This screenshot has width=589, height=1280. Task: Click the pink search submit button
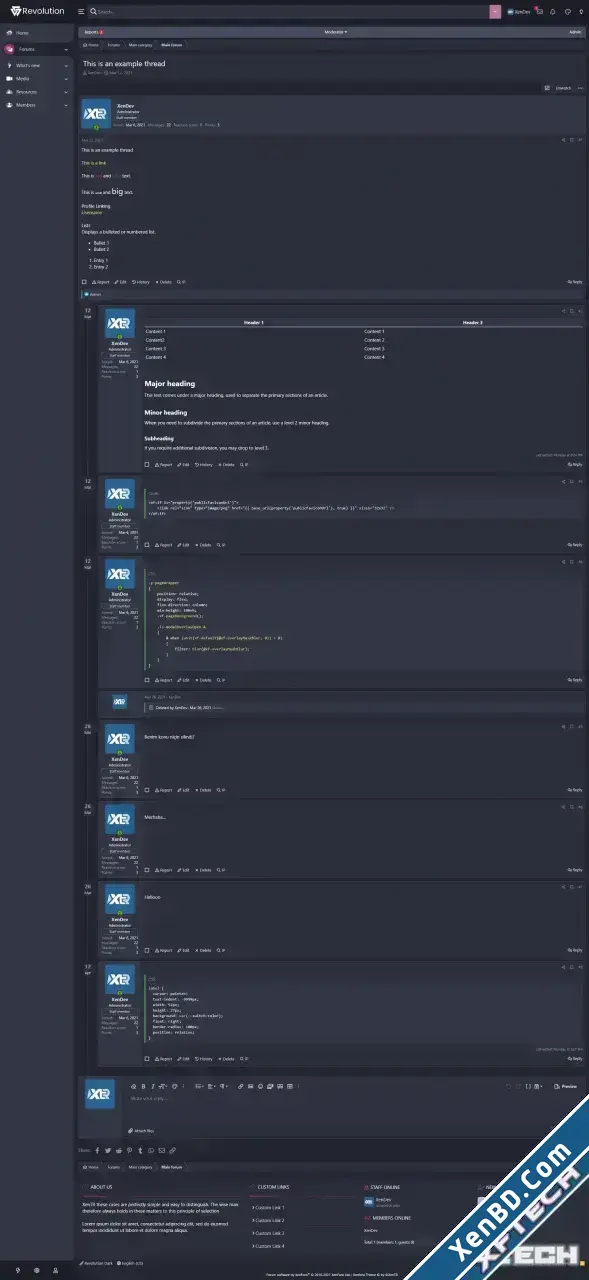tap(494, 11)
